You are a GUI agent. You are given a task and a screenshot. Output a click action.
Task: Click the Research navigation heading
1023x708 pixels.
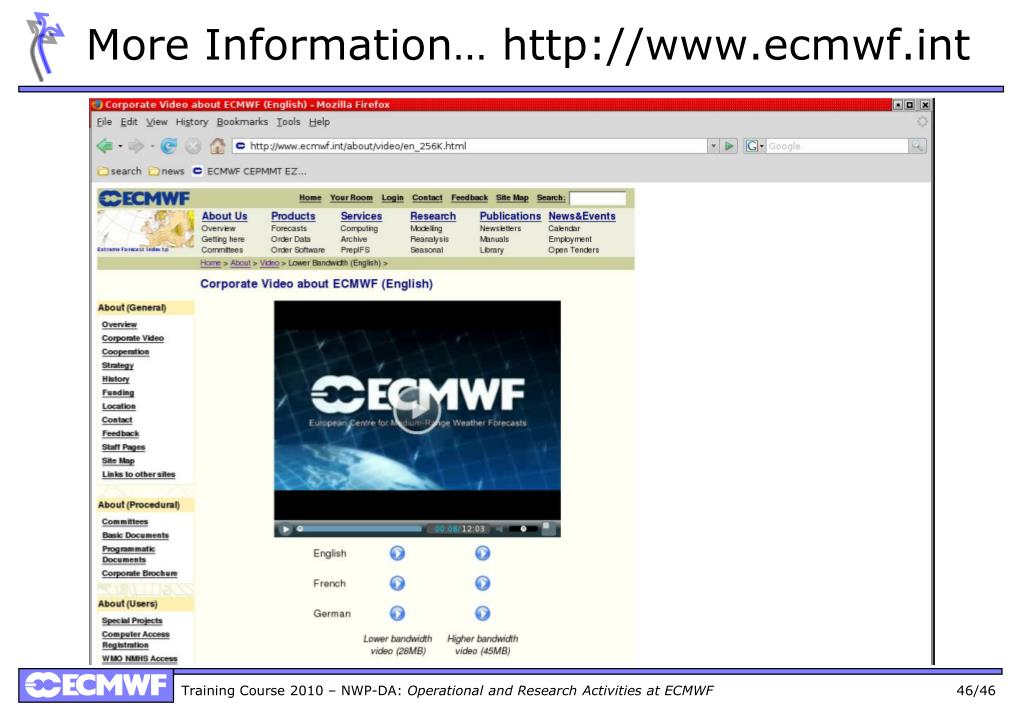tap(433, 216)
